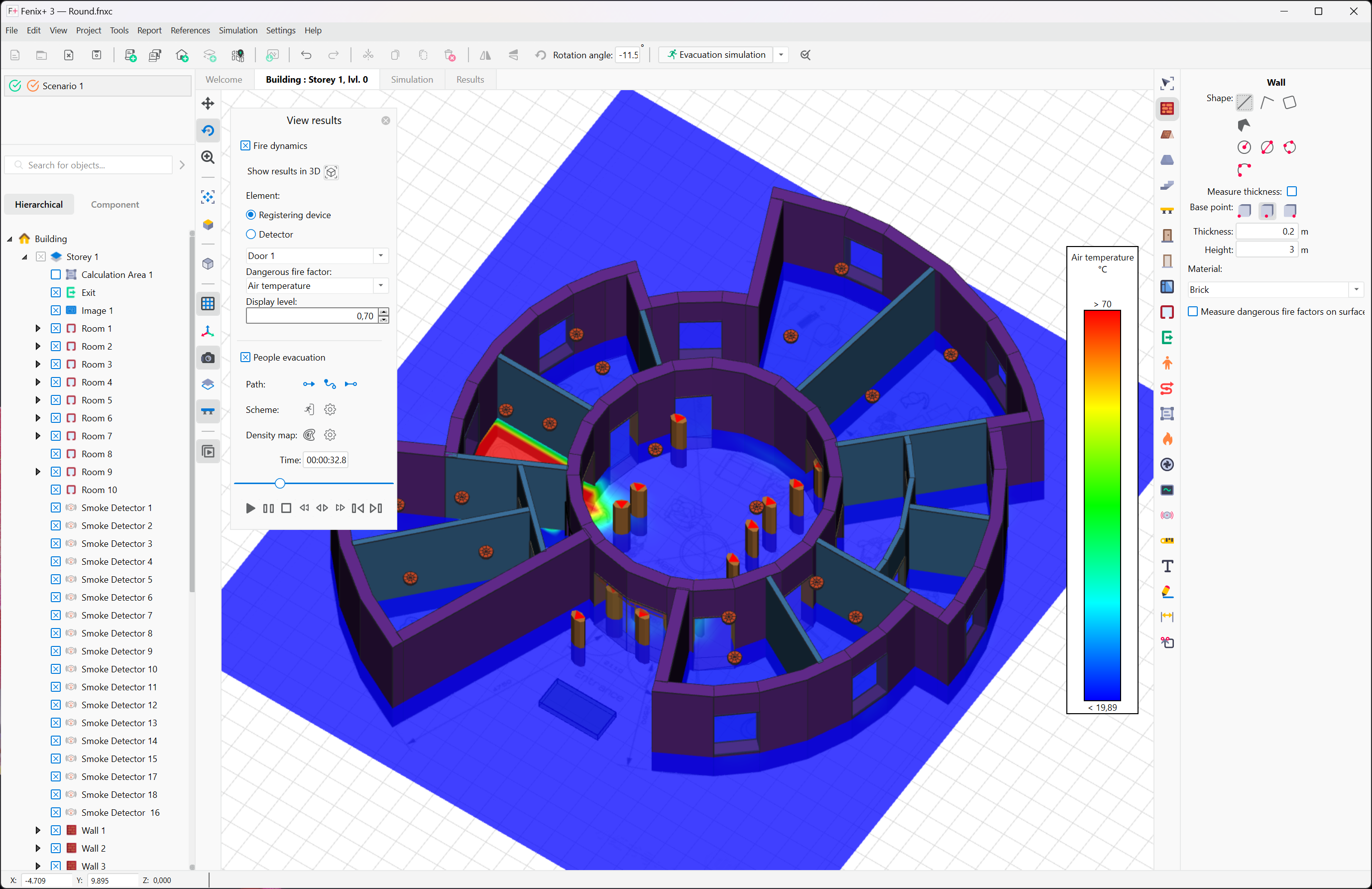
Task: Select the wall tool icon in right toolbar
Action: (x=1167, y=109)
